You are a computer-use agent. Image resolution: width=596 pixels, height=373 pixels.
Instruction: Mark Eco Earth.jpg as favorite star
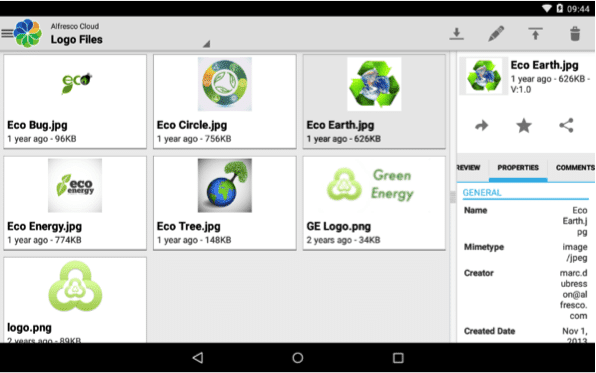[524, 125]
